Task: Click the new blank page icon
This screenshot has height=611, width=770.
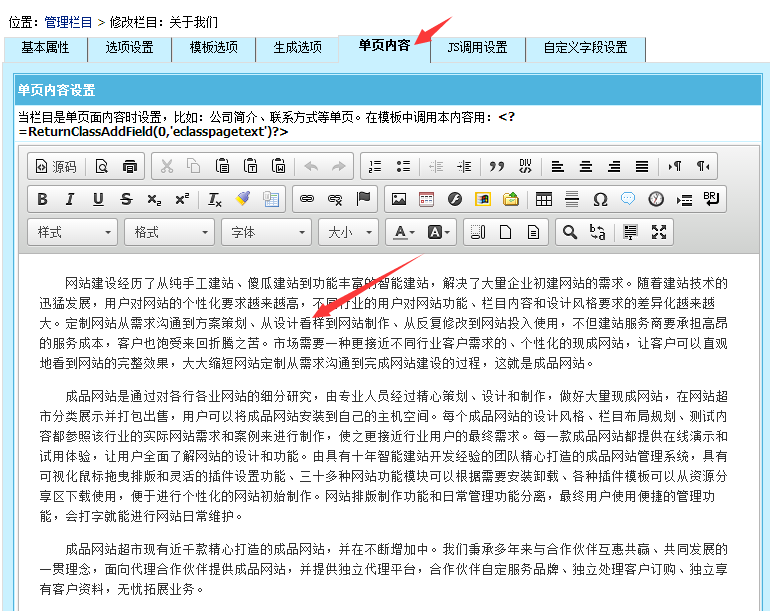Action: click(x=506, y=232)
